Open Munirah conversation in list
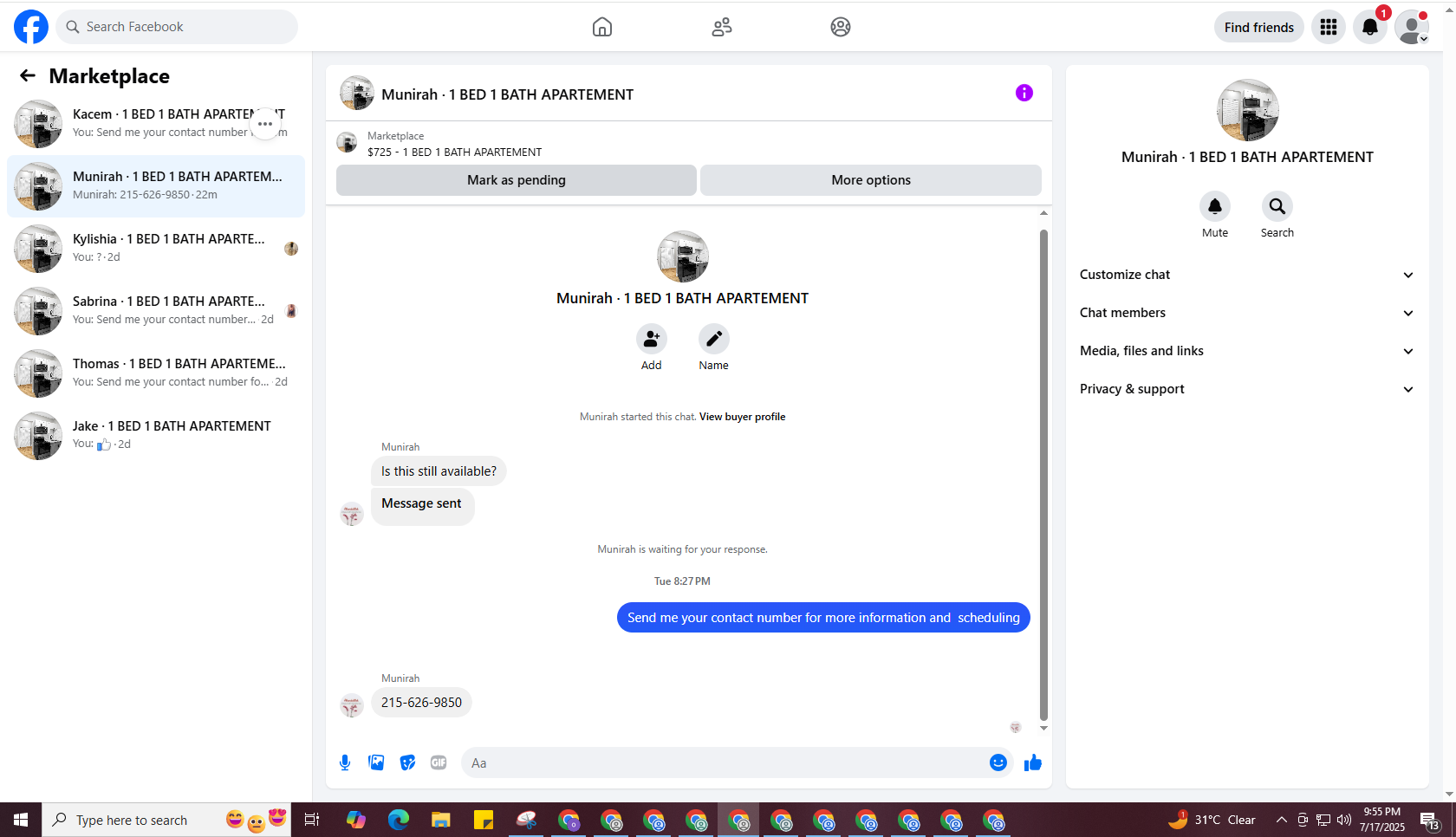 click(156, 186)
